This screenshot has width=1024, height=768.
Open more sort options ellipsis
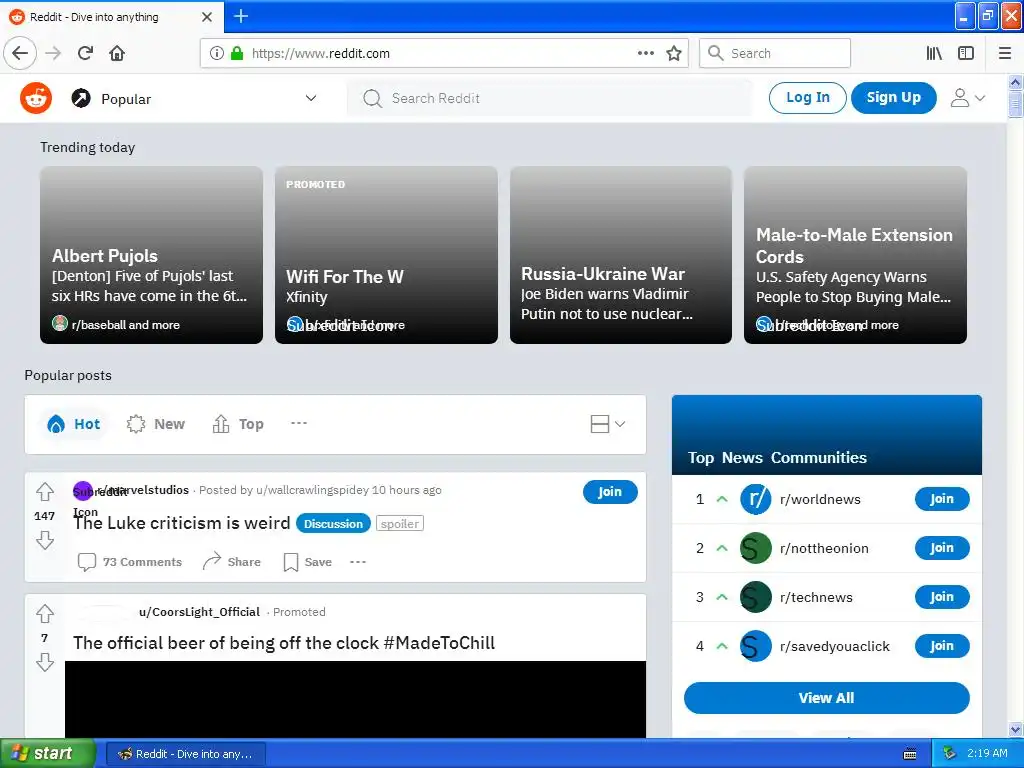(x=298, y=423)
